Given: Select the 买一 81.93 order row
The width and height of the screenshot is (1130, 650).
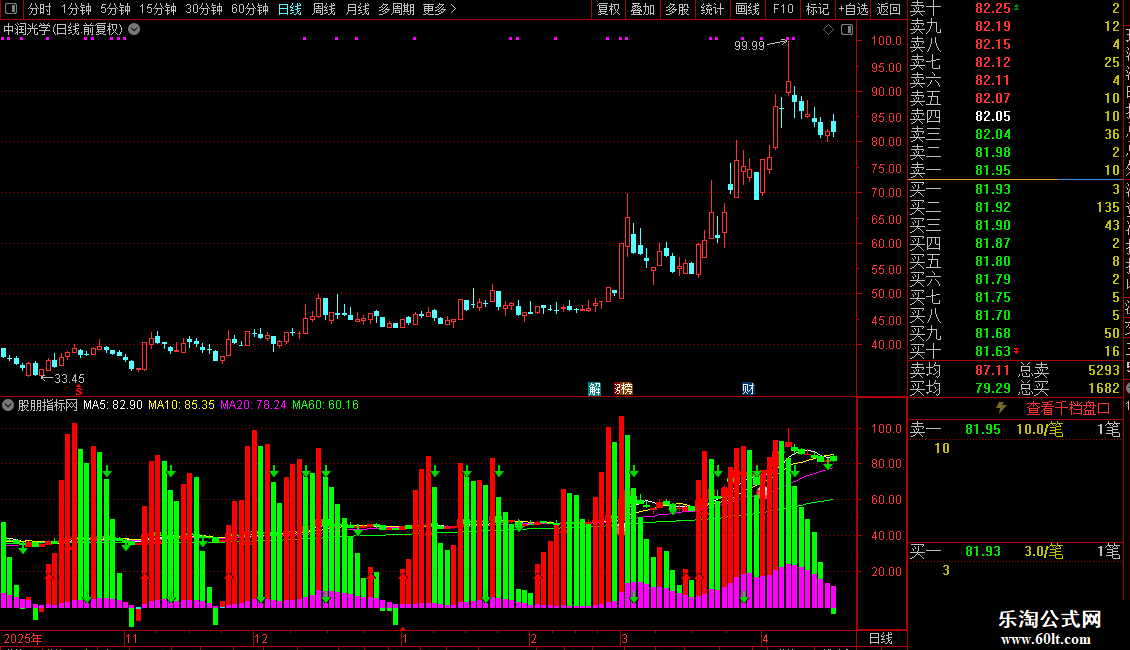Looking at the screenshot, I should (x=1015, y=189).
